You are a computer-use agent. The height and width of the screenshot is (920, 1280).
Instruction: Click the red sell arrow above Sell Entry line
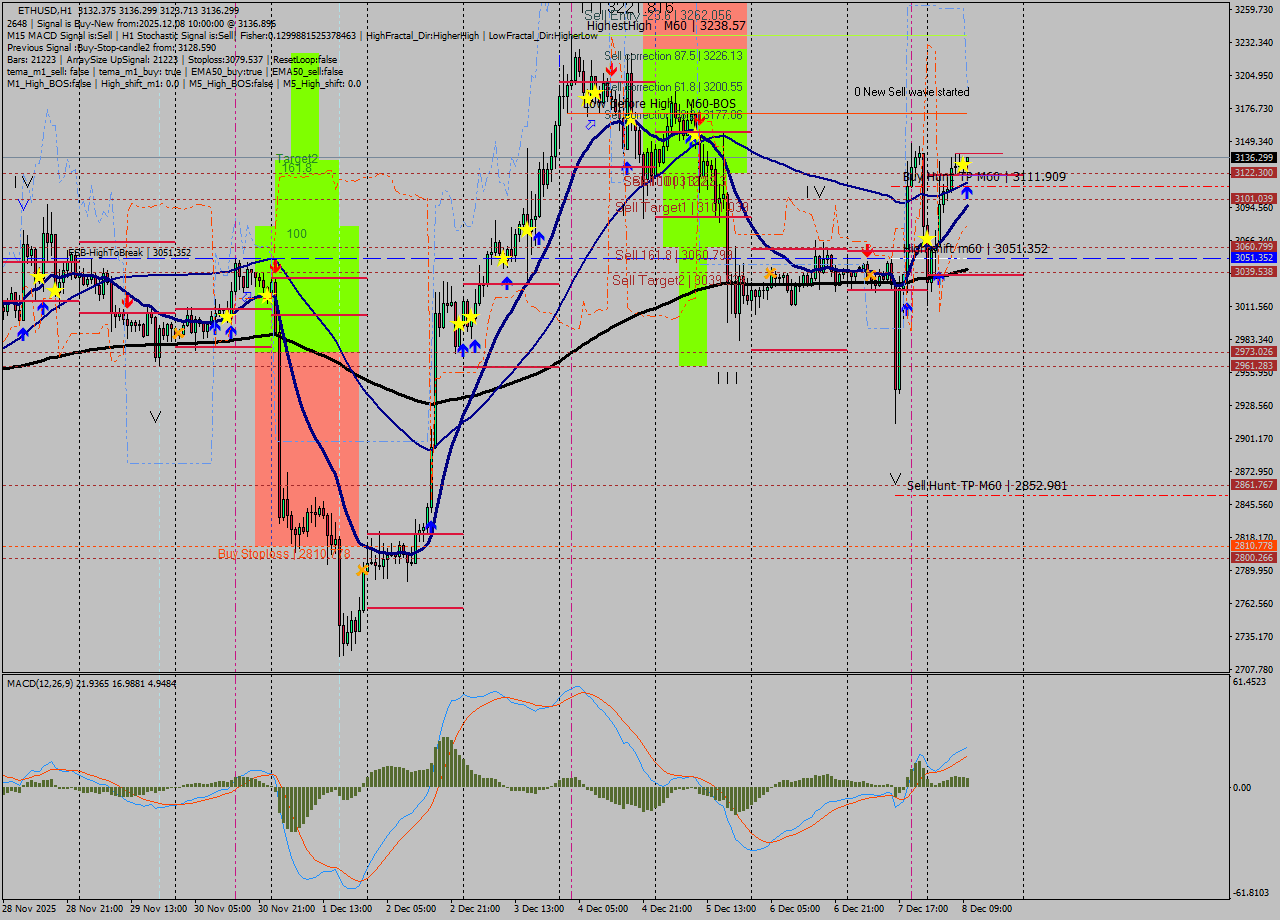click(x=611, y=68)
